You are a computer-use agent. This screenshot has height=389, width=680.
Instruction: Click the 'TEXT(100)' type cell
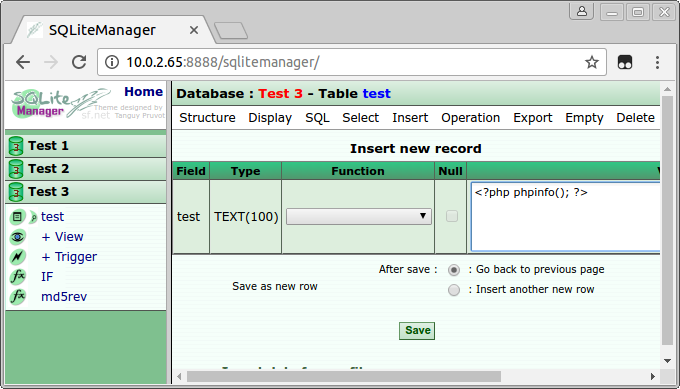[246, 216]
